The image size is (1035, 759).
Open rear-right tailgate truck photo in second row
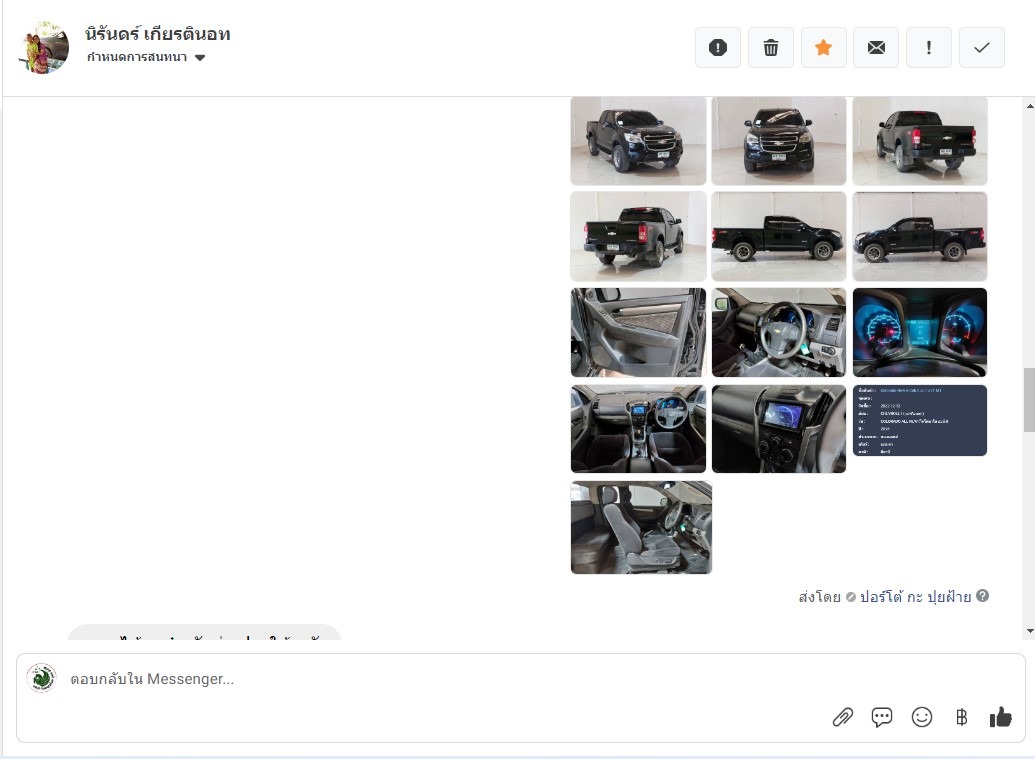pyautogui.click(x=638, y=236)
